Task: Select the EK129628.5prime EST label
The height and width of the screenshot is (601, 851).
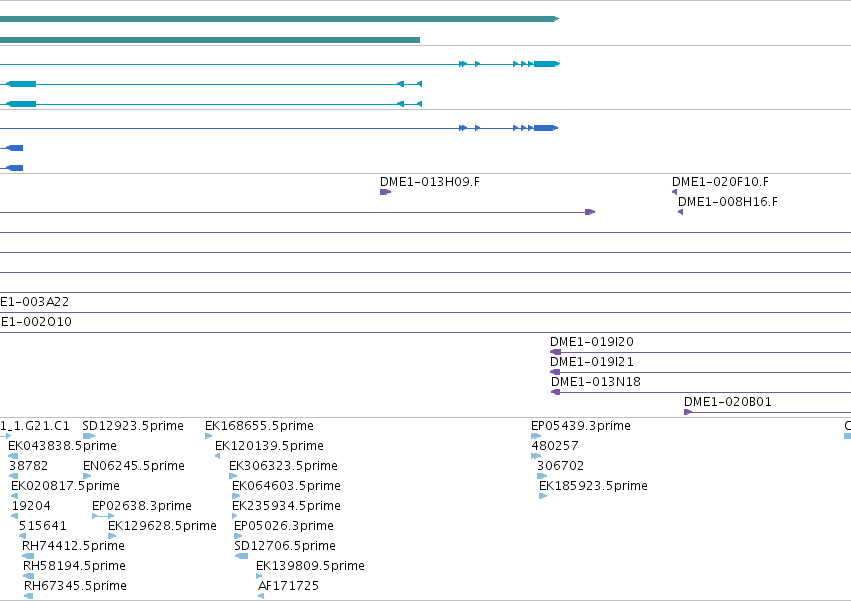Action: tap(162, 526)
